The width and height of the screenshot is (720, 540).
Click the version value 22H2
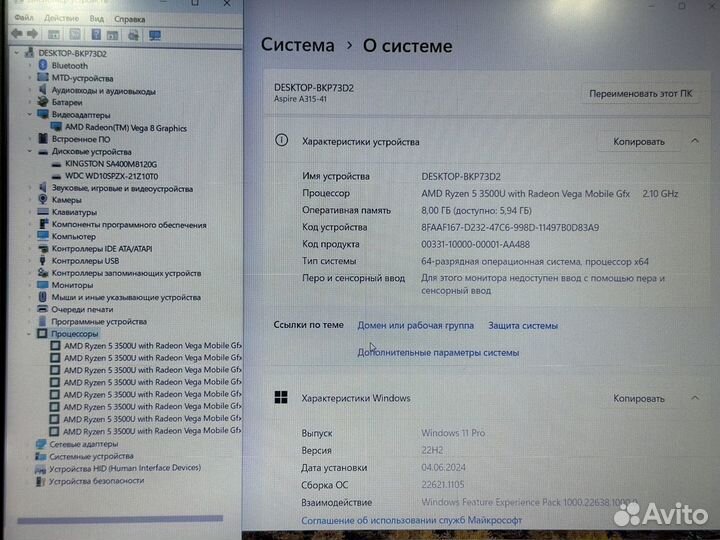click(432, 450)
